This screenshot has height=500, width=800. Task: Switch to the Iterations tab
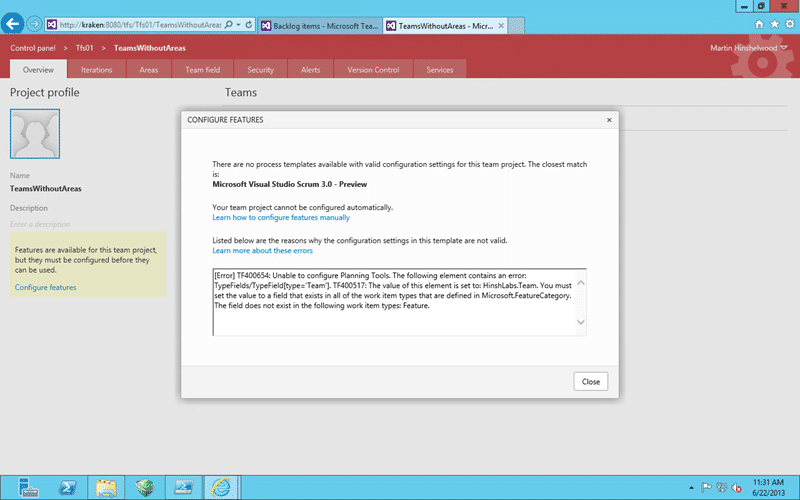click(x=96, y=70)
